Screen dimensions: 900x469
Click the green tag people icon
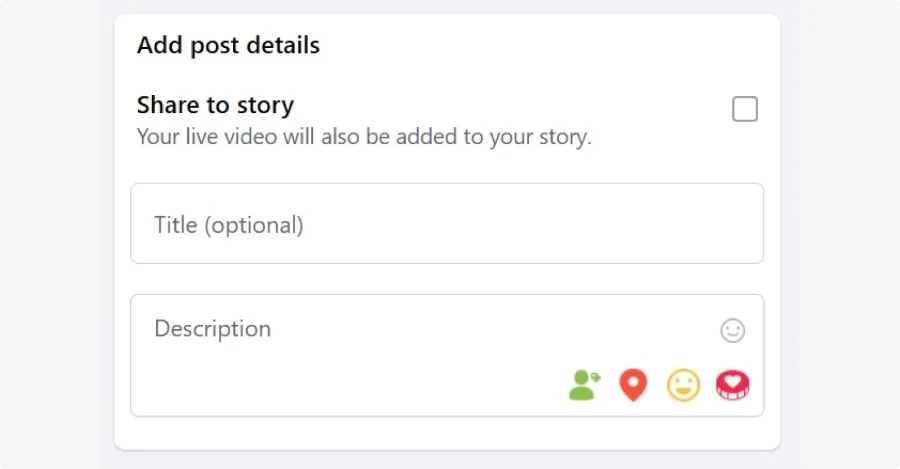[x=584, y=385]
